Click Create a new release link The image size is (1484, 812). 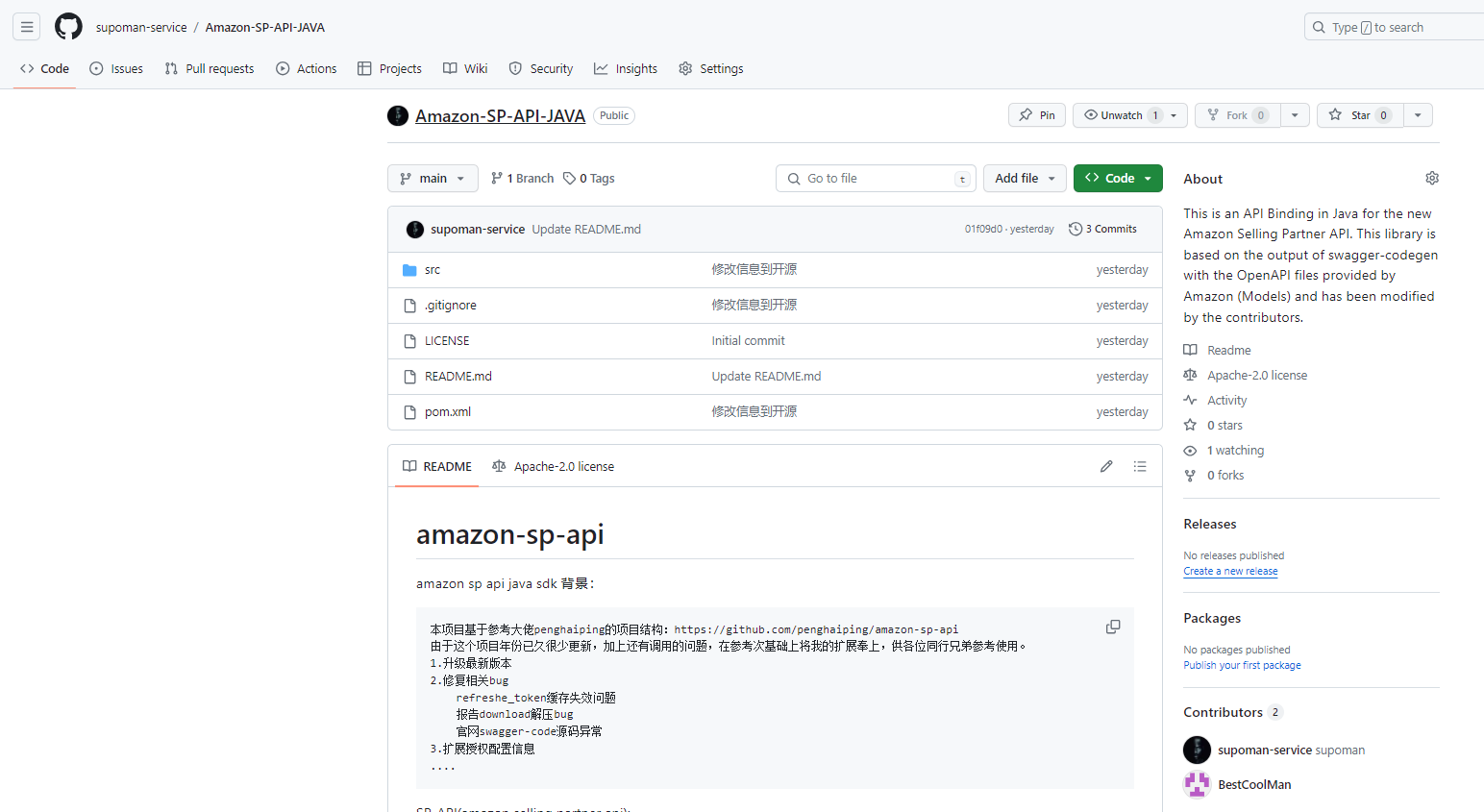(1230, 571)
